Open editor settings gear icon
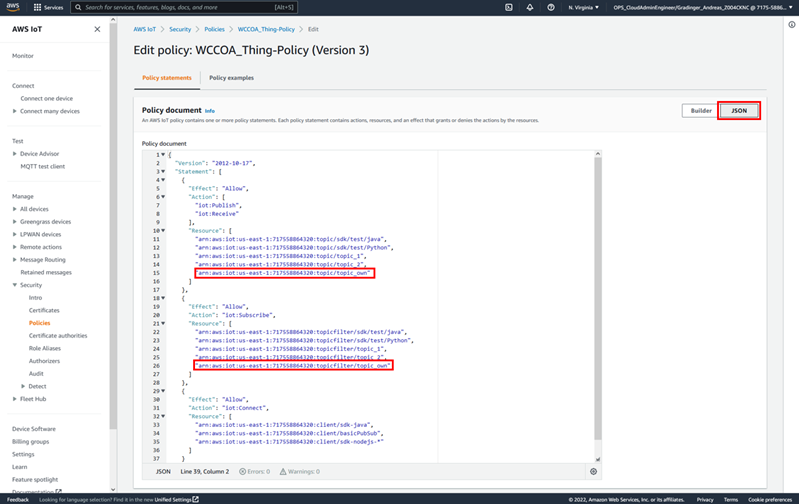 [x=594, y=471]
